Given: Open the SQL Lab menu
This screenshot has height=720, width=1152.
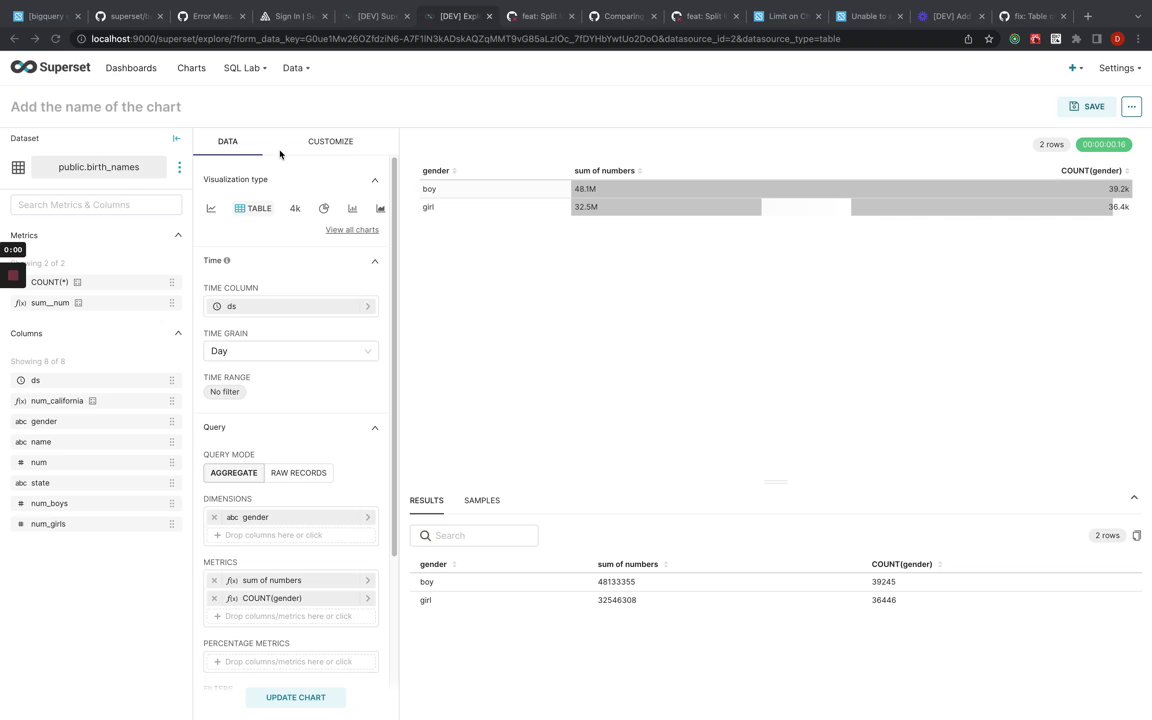Looking at the screenshot, I should pos(245,68).
